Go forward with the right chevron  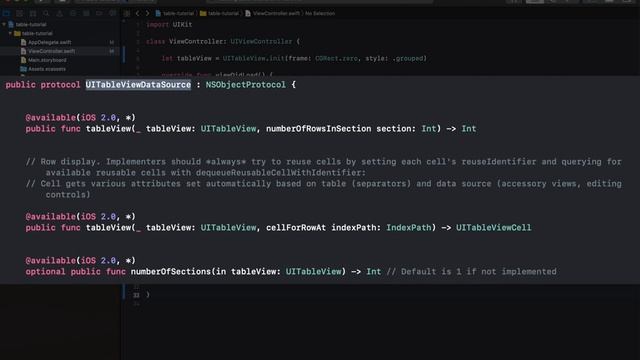(x=147, y=13)
